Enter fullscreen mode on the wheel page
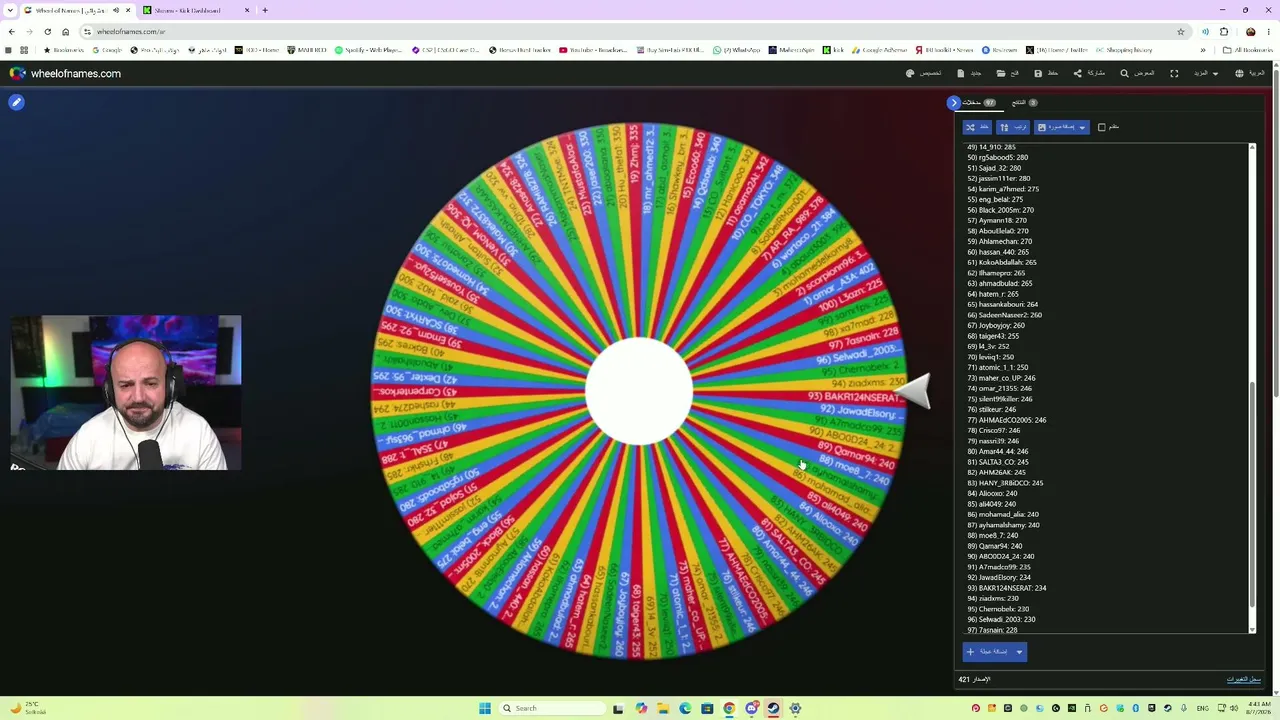Viewport: 1280px width, 720px height. coord(1174,73)
